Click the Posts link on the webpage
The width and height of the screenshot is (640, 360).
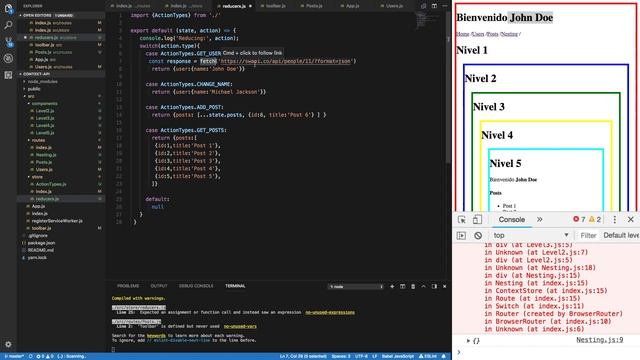pos(493,34)
